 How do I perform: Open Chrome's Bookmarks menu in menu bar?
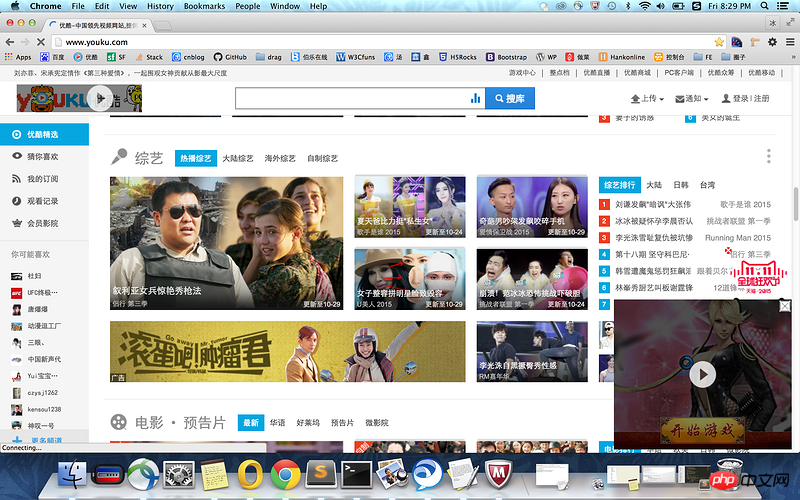[204, 6]
